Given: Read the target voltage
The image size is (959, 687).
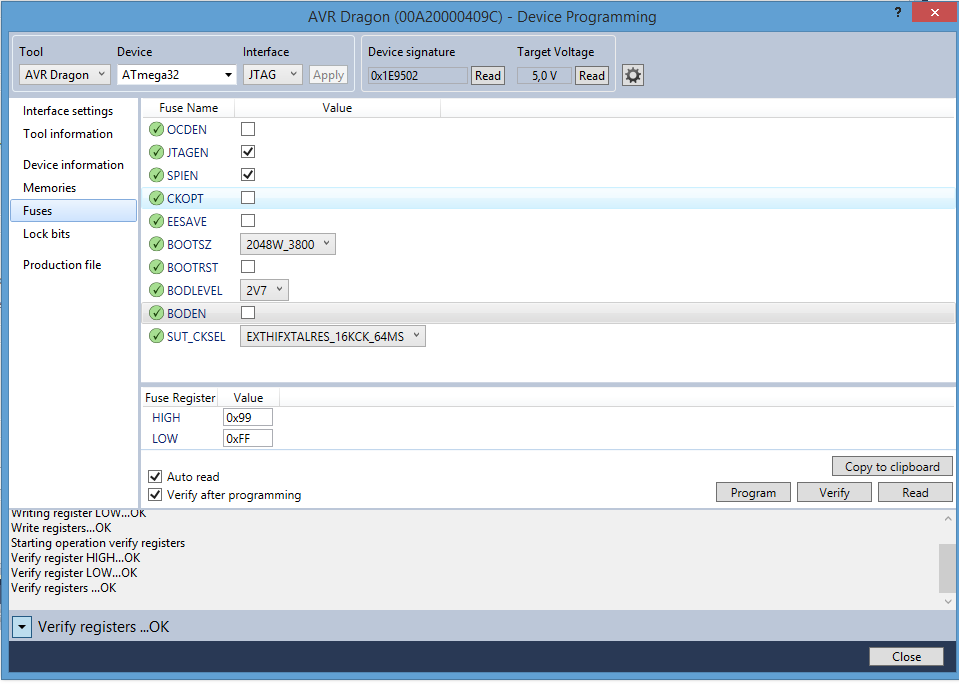Looking at the screenshot, I should coord(591,75).
